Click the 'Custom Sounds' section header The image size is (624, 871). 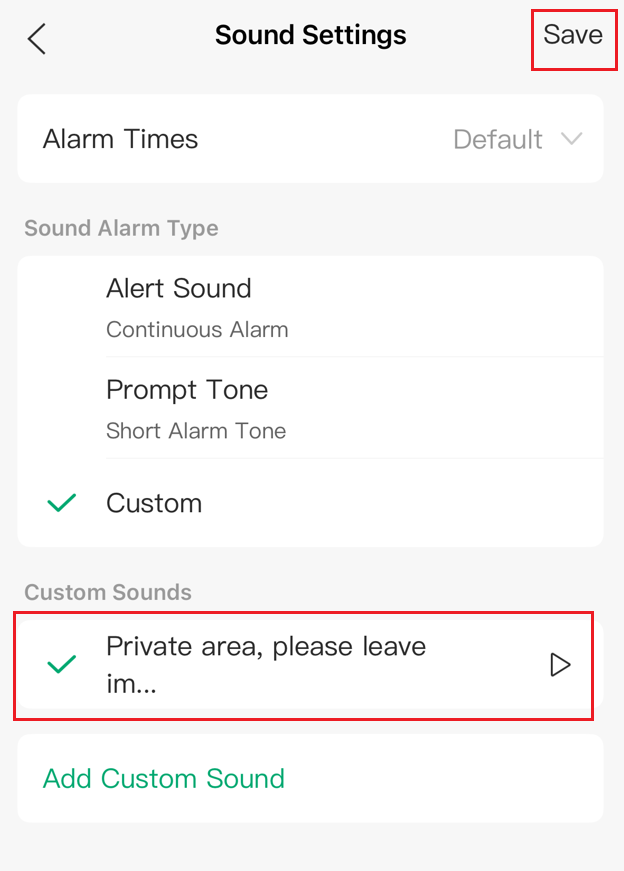108,592
